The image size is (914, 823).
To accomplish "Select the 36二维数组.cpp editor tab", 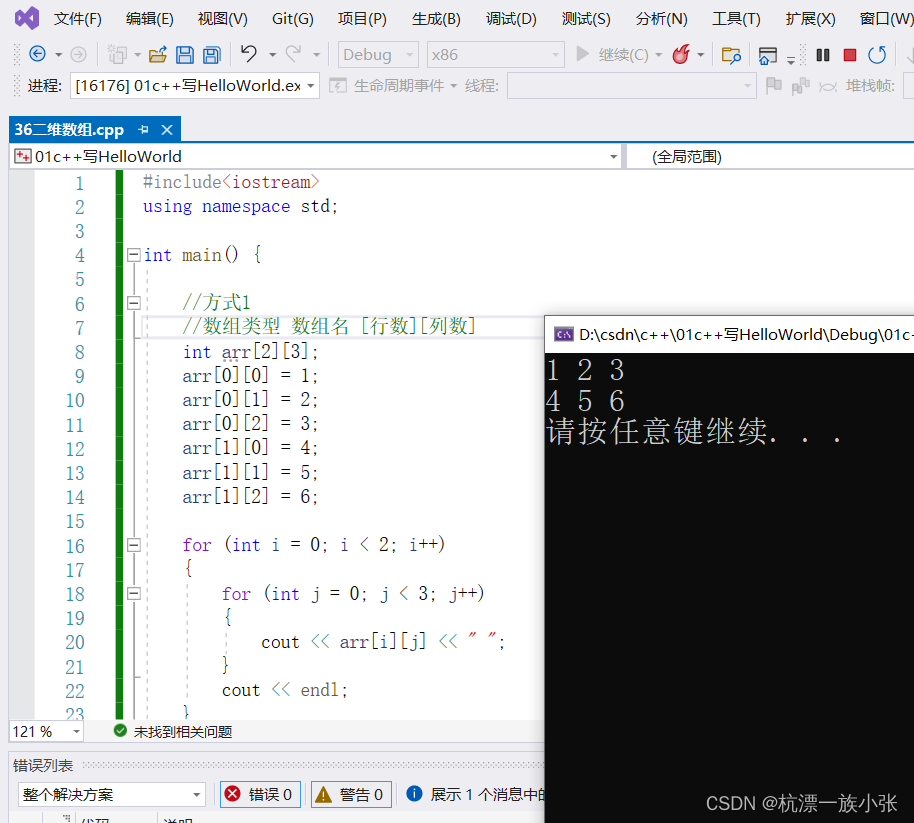I will pos(69,129).
